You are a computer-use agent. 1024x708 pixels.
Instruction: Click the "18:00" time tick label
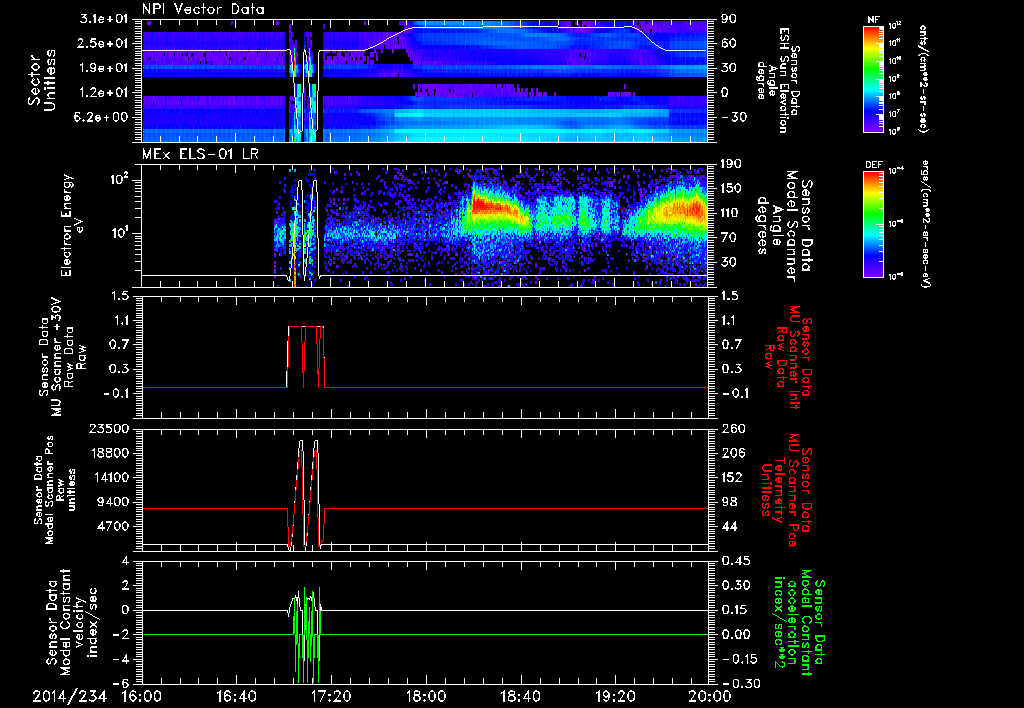tap(426, 697)
